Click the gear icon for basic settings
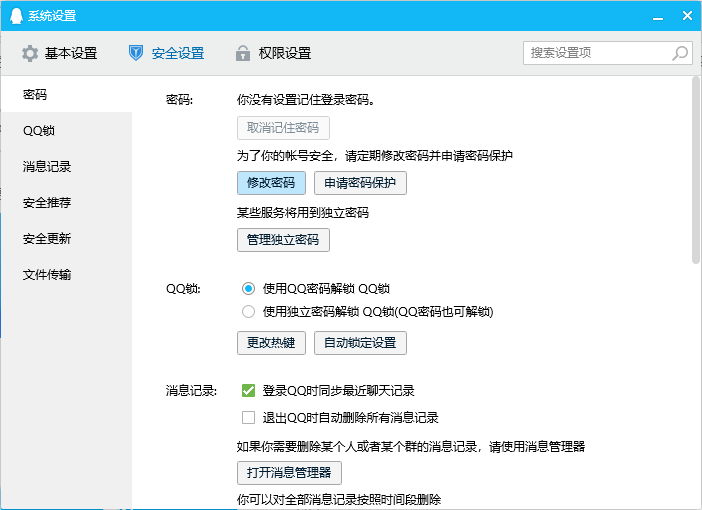This screenshot has width=702, height=510. (30, 53)
